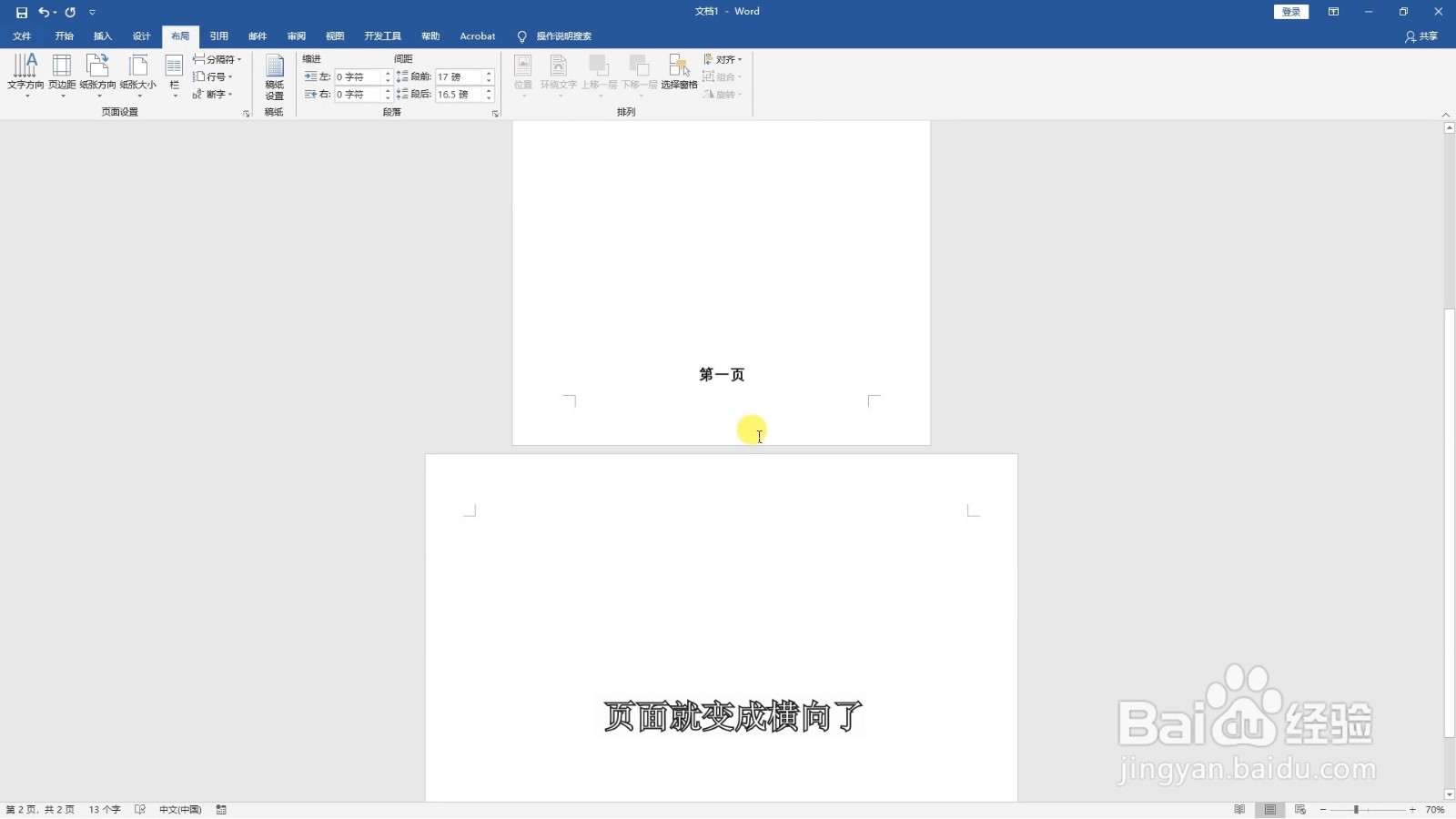Screen dimensions: 1456x819
Task: Open Paper Size (纸张大小) menu
Action: click(138, 76)
